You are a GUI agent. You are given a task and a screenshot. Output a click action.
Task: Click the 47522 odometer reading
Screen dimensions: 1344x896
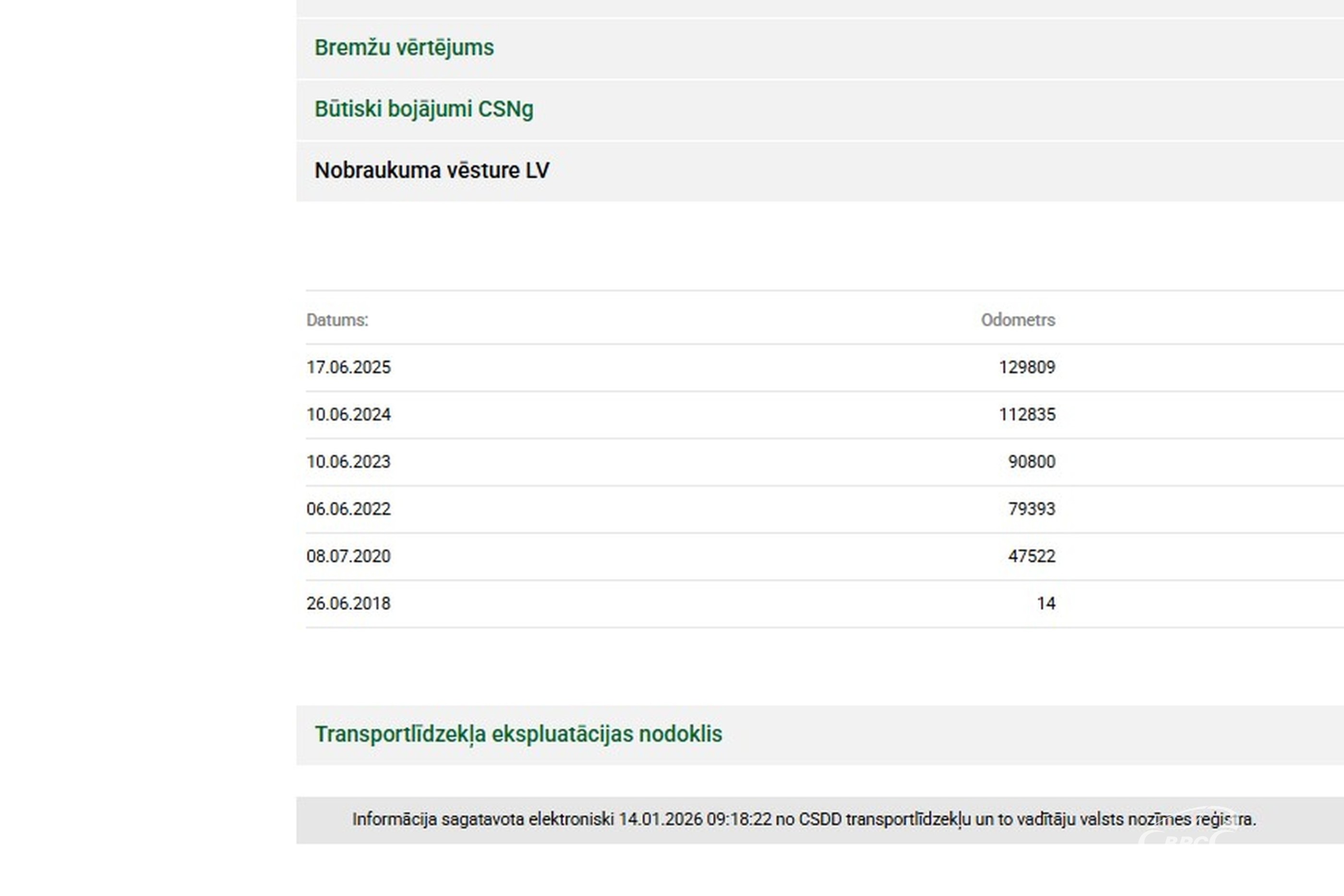[1032, 557]
